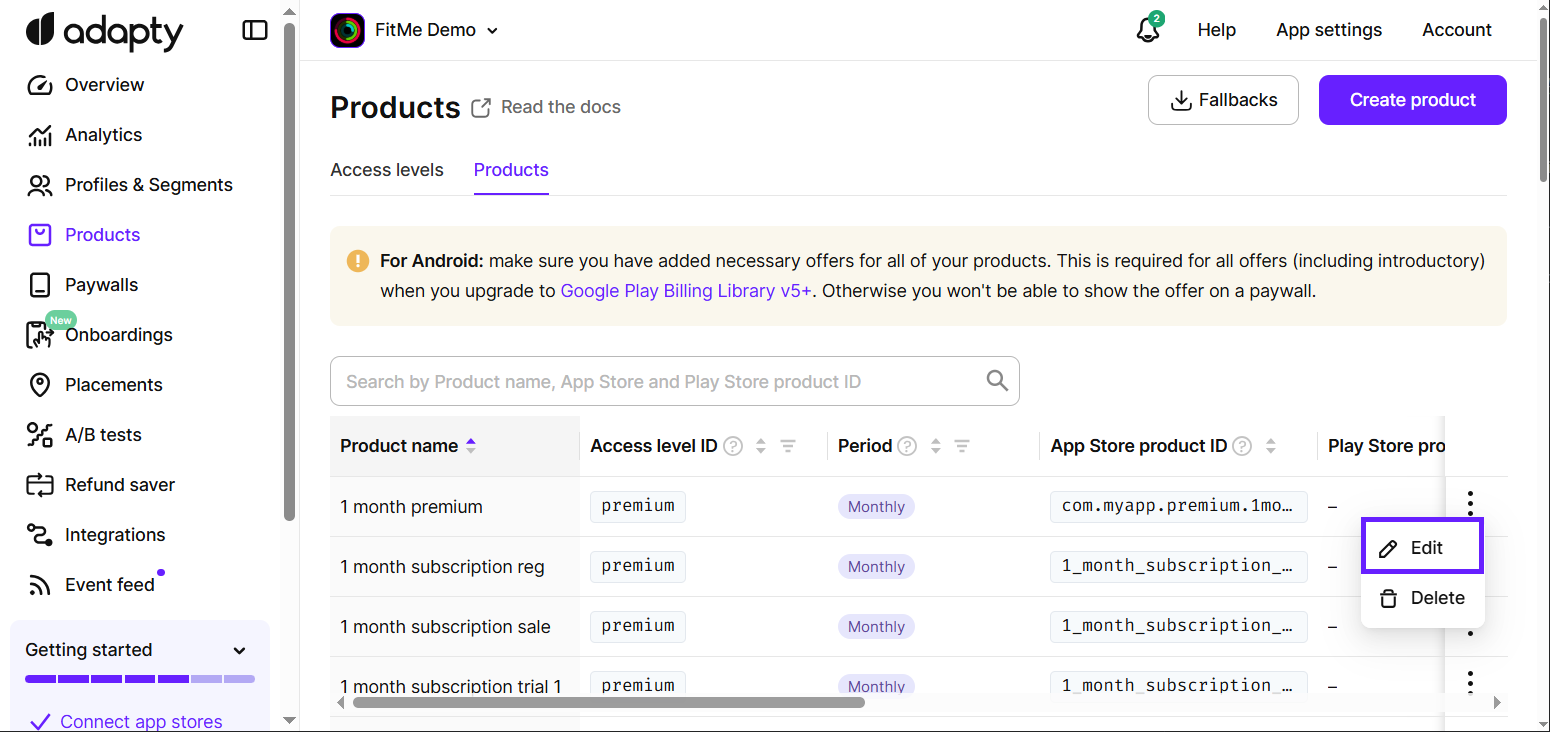Collapse the Getting started section
The height and width of the screenshot is (732, 1550).
(x=239, y=651)
